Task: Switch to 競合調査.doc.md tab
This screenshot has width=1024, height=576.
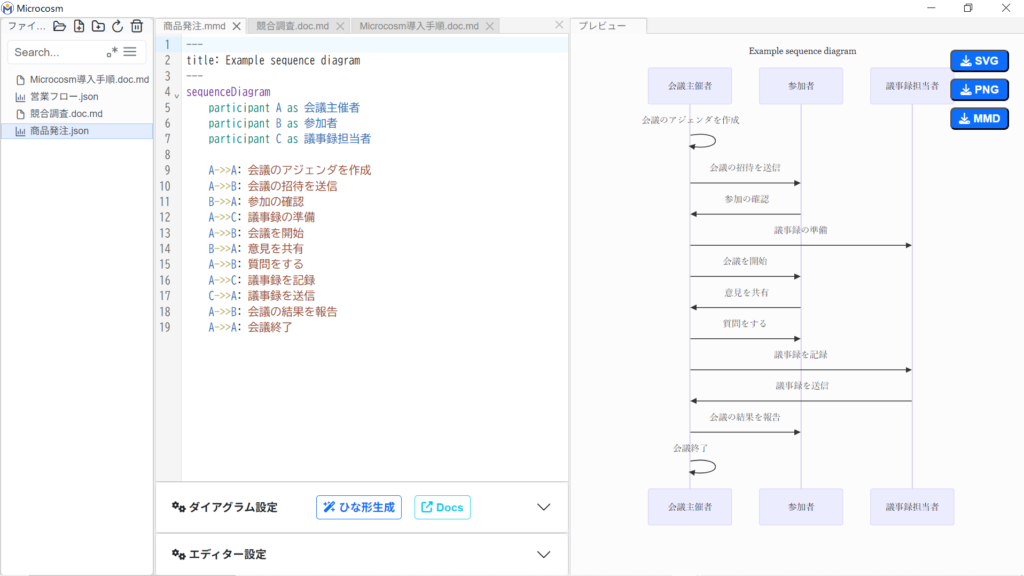Action: tap(293, 26)
